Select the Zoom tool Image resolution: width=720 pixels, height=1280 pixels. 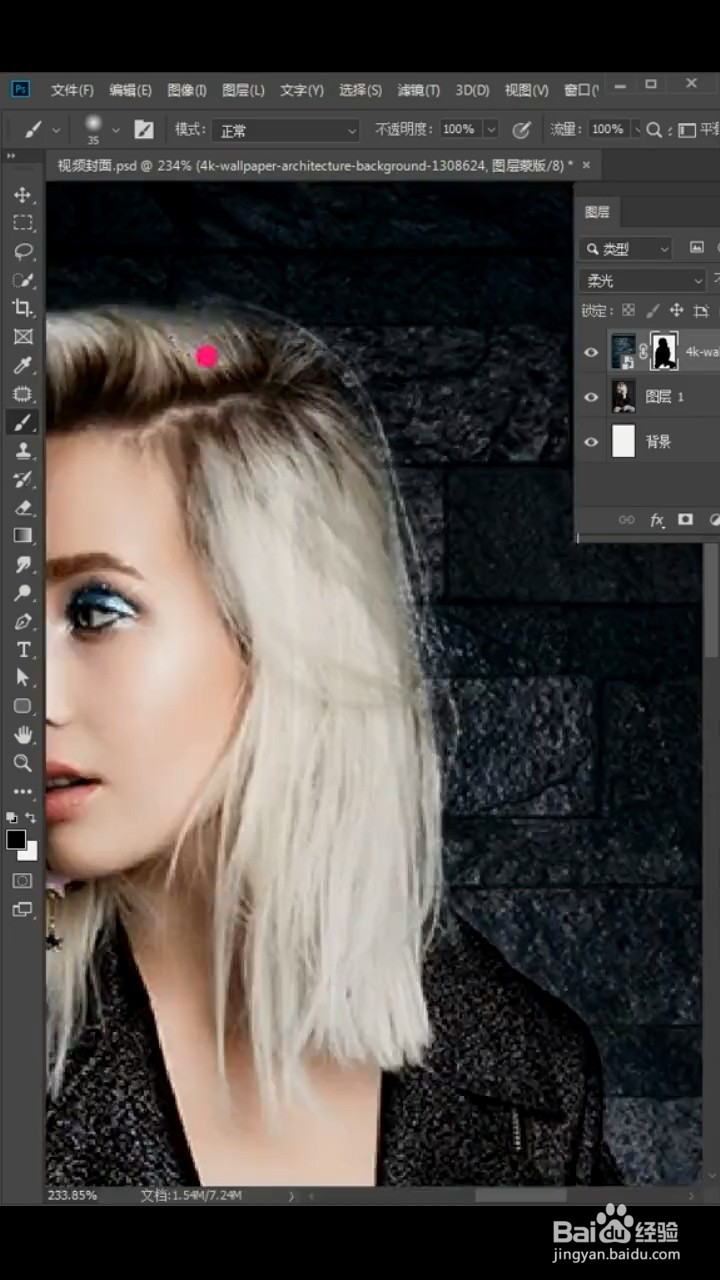(x=22, y=763)
